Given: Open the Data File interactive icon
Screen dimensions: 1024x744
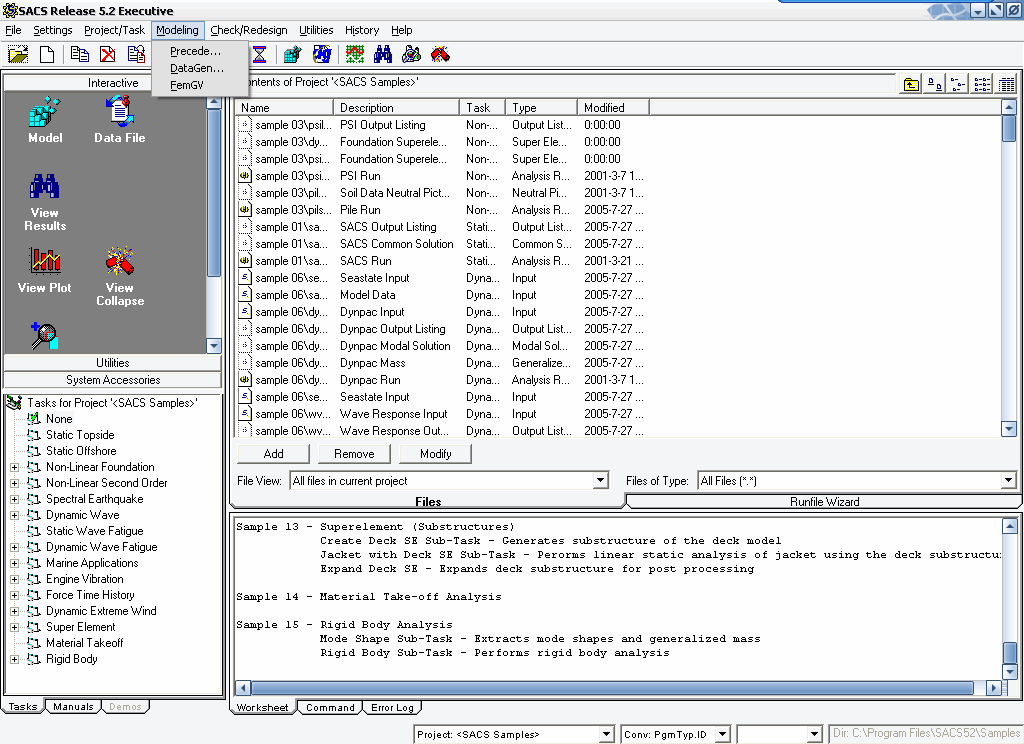Looking at the screenshot, I should (x=120, y=120).
